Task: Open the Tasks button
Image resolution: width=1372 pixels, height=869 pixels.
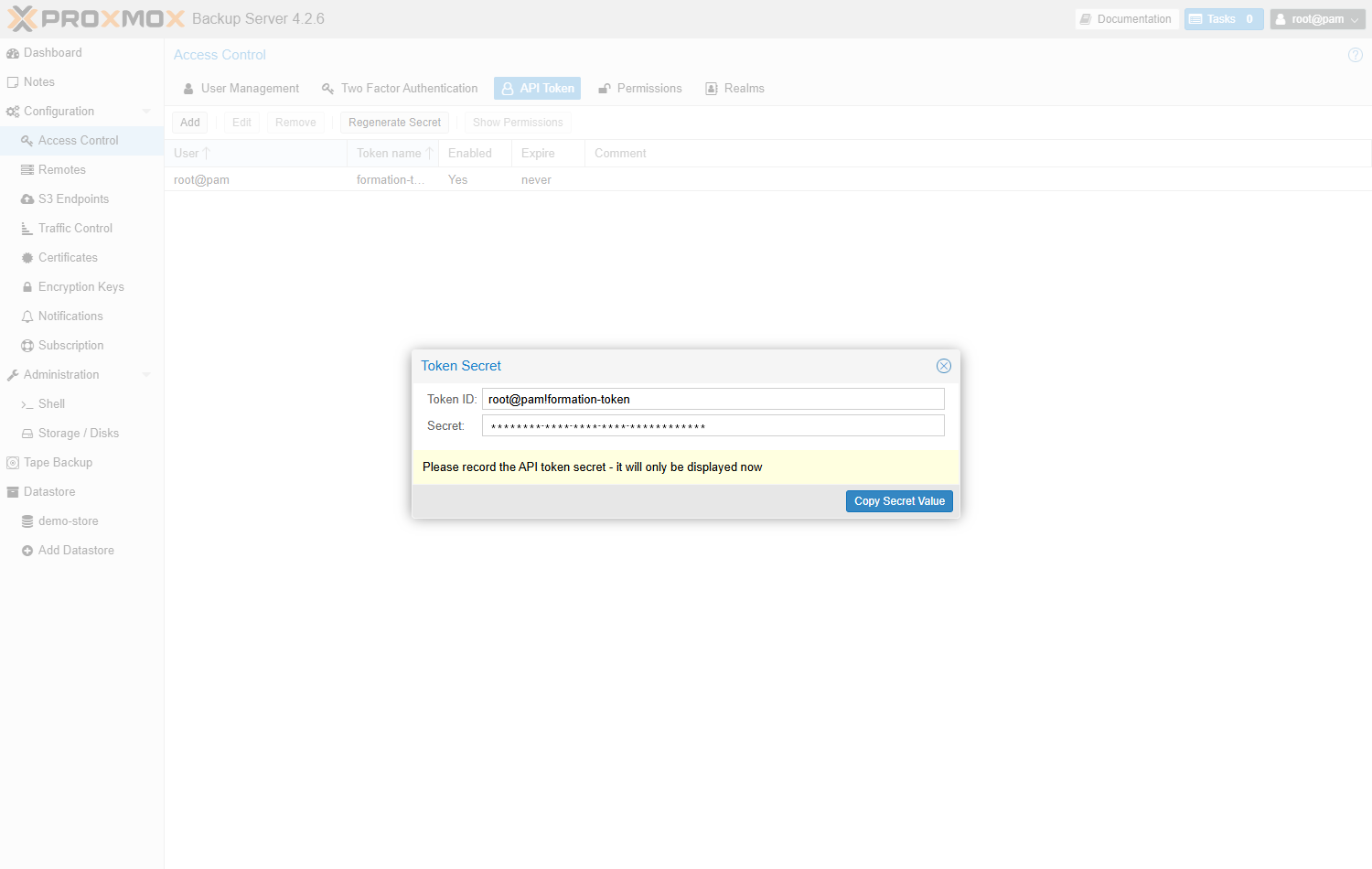Action: click(1224, 19)
